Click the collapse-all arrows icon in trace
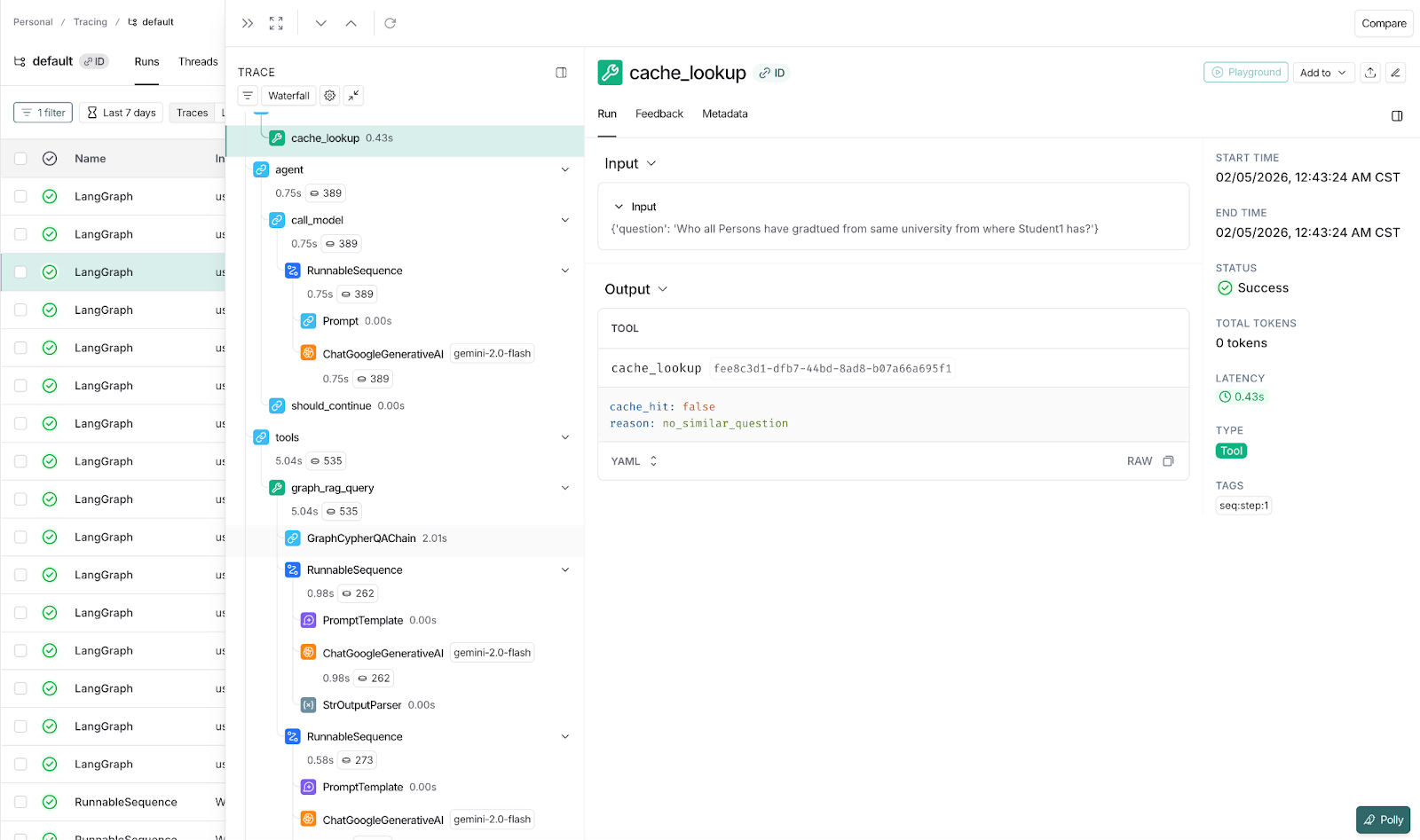This screenshot has width=1420, height=840. tap(353, 96)
